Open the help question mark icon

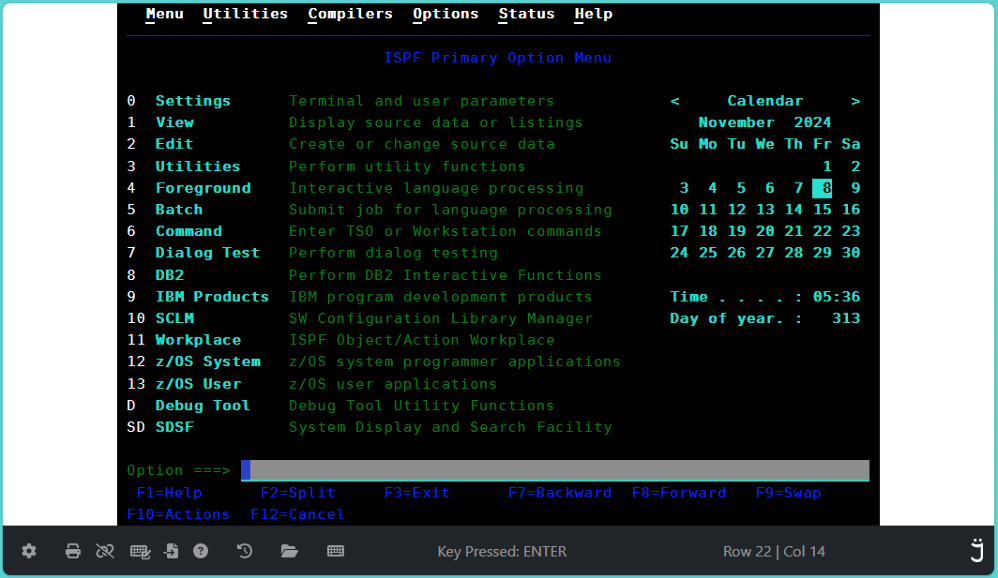pos(200,551)
